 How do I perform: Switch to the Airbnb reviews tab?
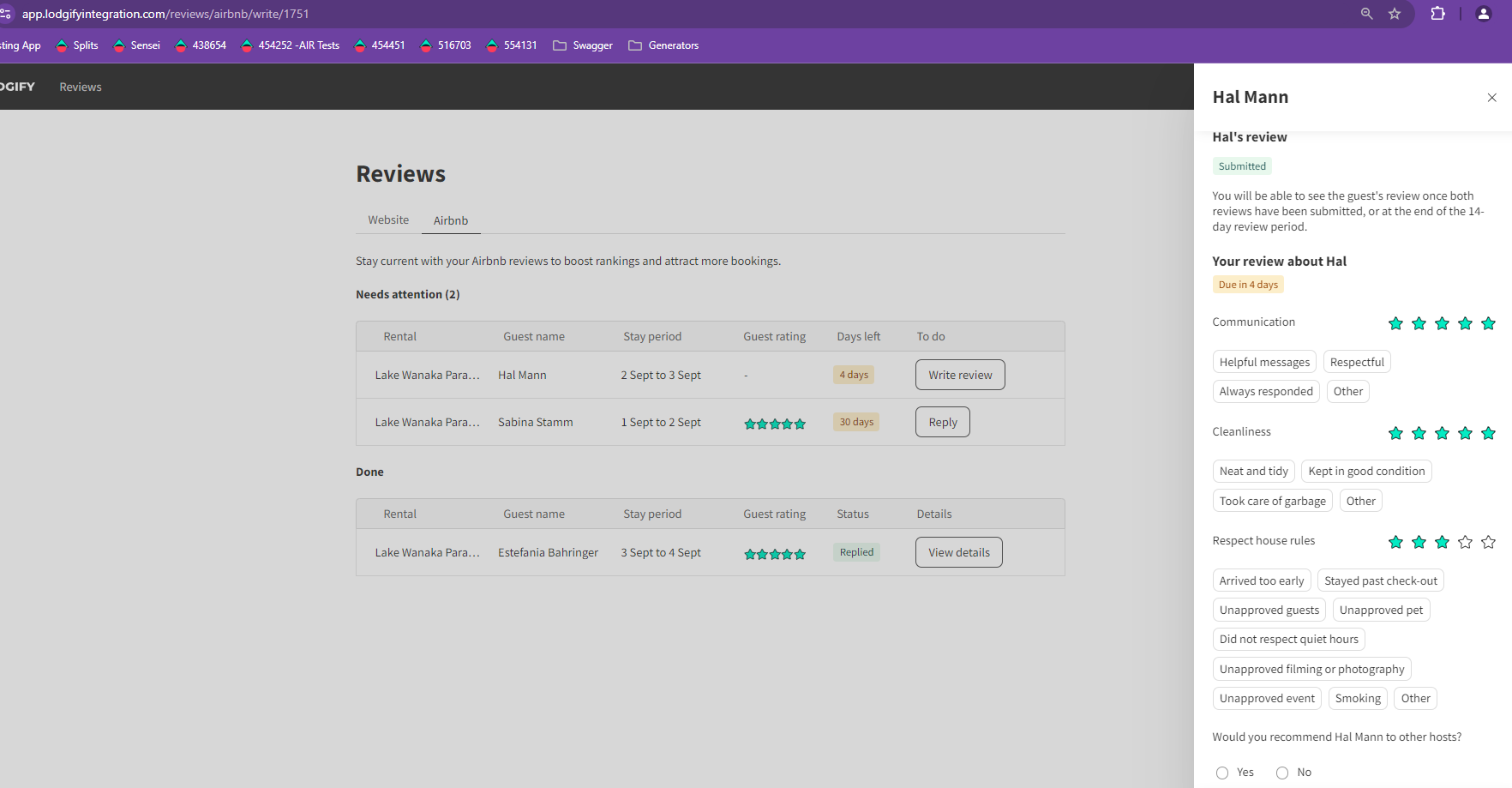tap(451, 220)
